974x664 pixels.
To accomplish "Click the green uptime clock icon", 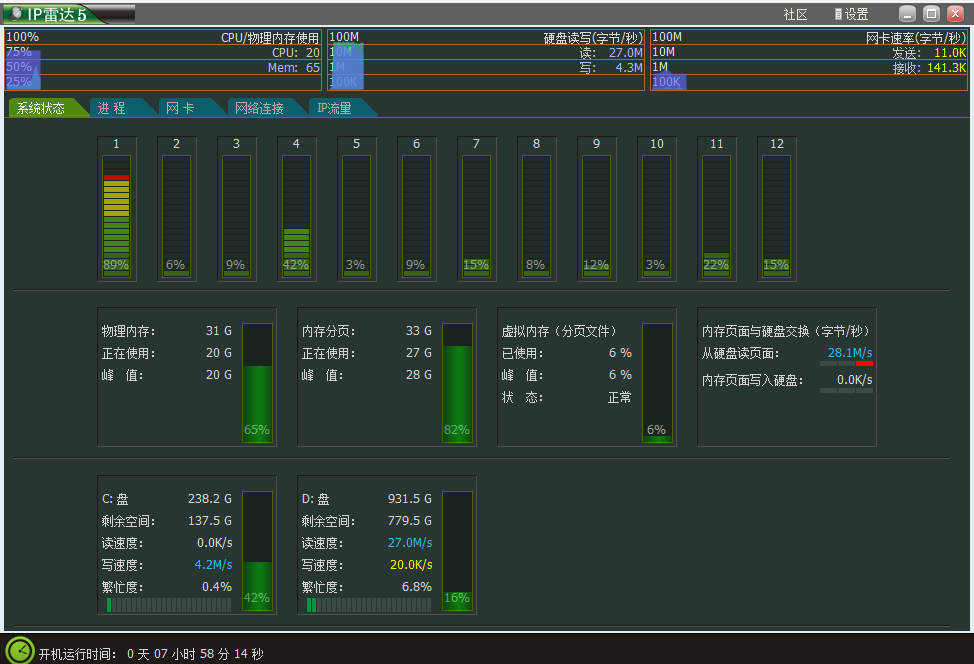I will (x=20, y=650).
